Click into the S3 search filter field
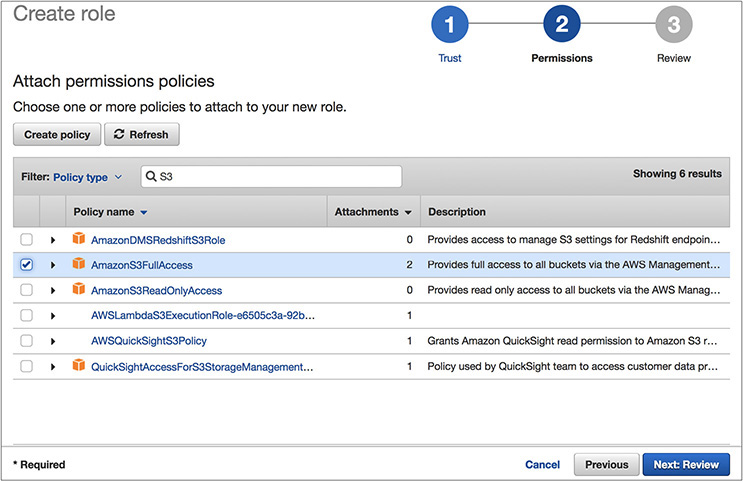This screenshot has width=743, height=482. (275, 177)
